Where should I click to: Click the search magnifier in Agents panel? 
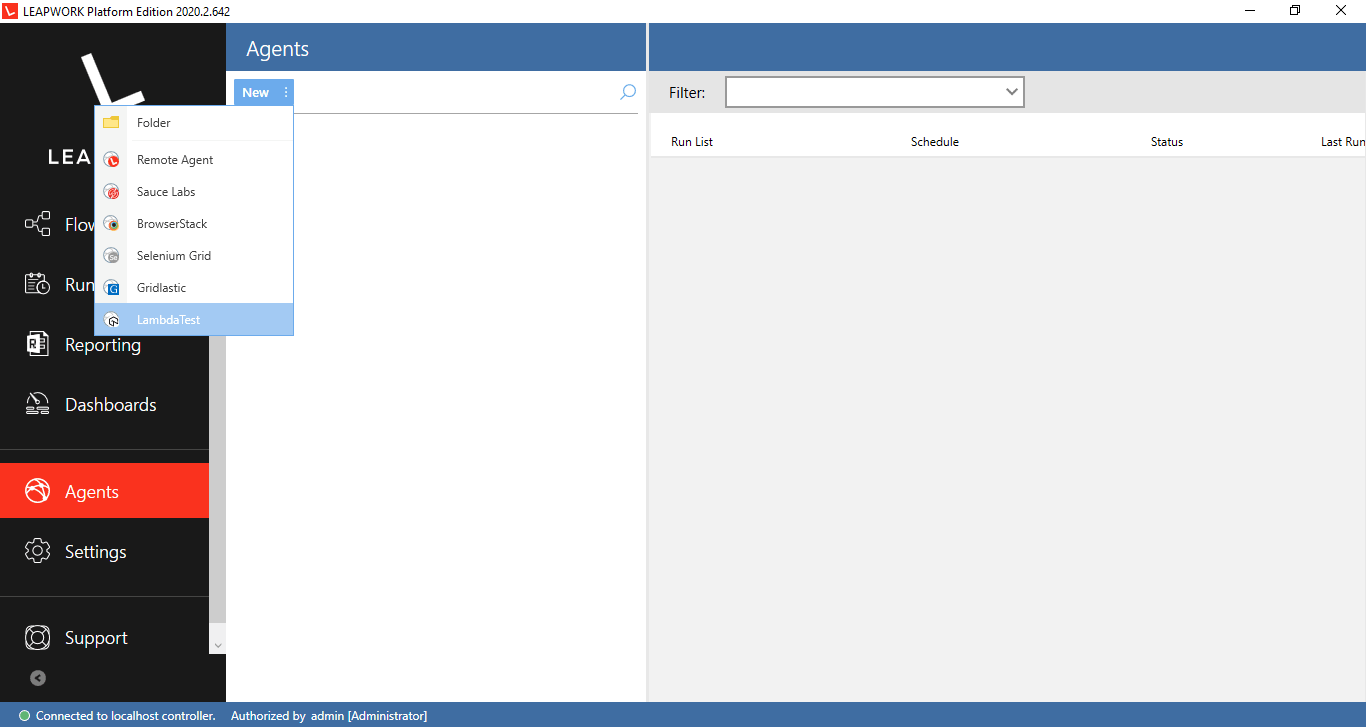tap(628, 92)
